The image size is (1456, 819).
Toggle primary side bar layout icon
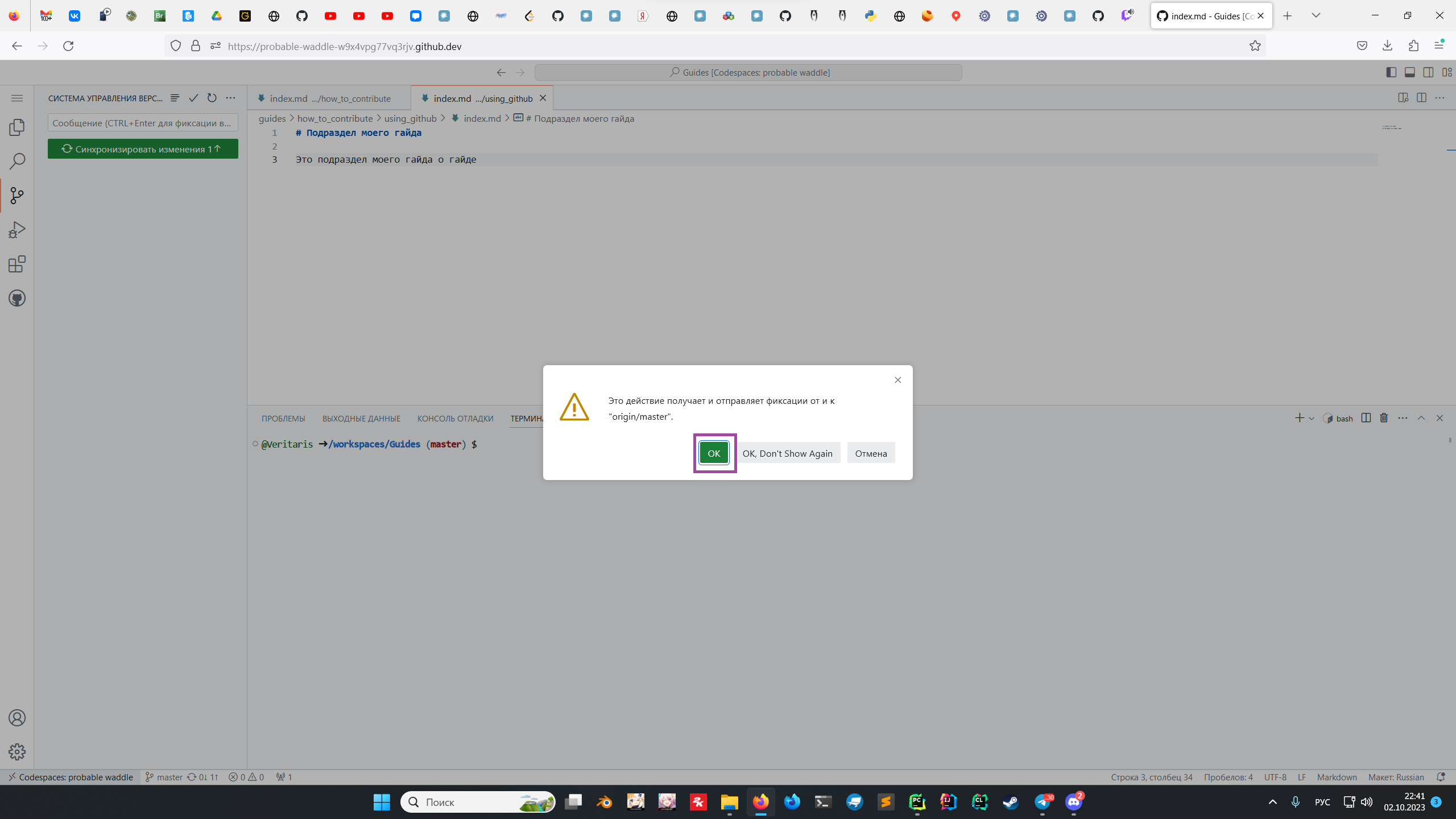click(x=1391, y=72)
